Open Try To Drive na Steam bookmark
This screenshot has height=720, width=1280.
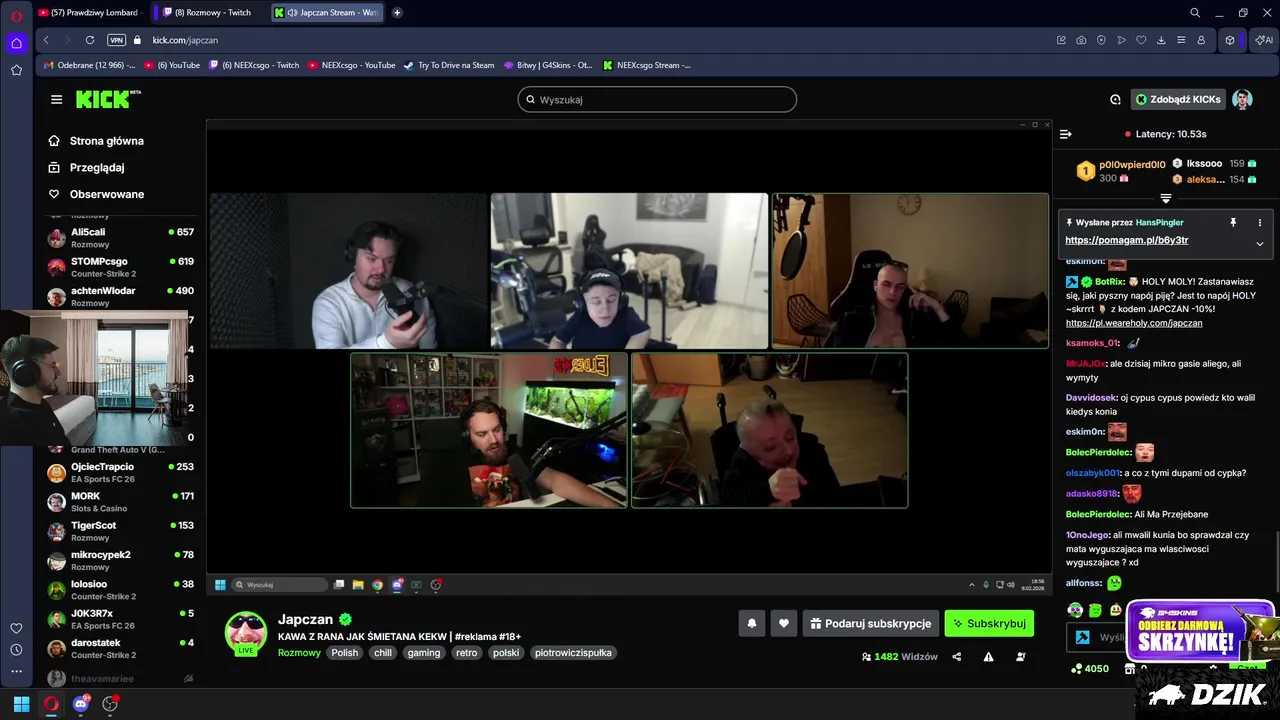[x=449, y=65]
